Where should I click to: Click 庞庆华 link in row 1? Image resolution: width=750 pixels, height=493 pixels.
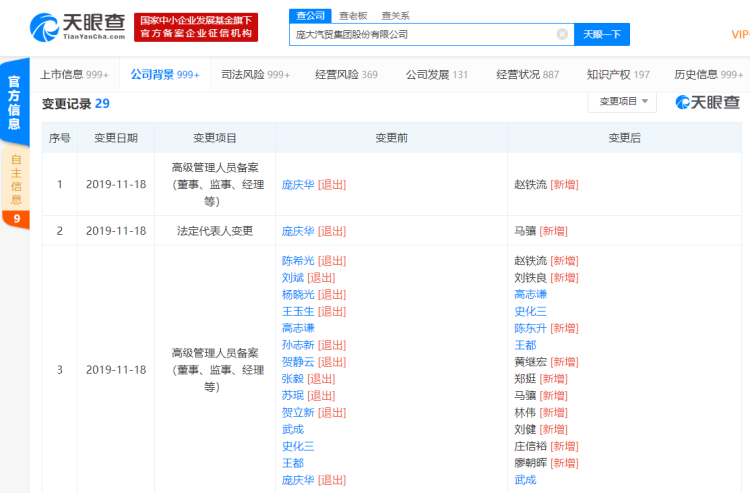298,185
